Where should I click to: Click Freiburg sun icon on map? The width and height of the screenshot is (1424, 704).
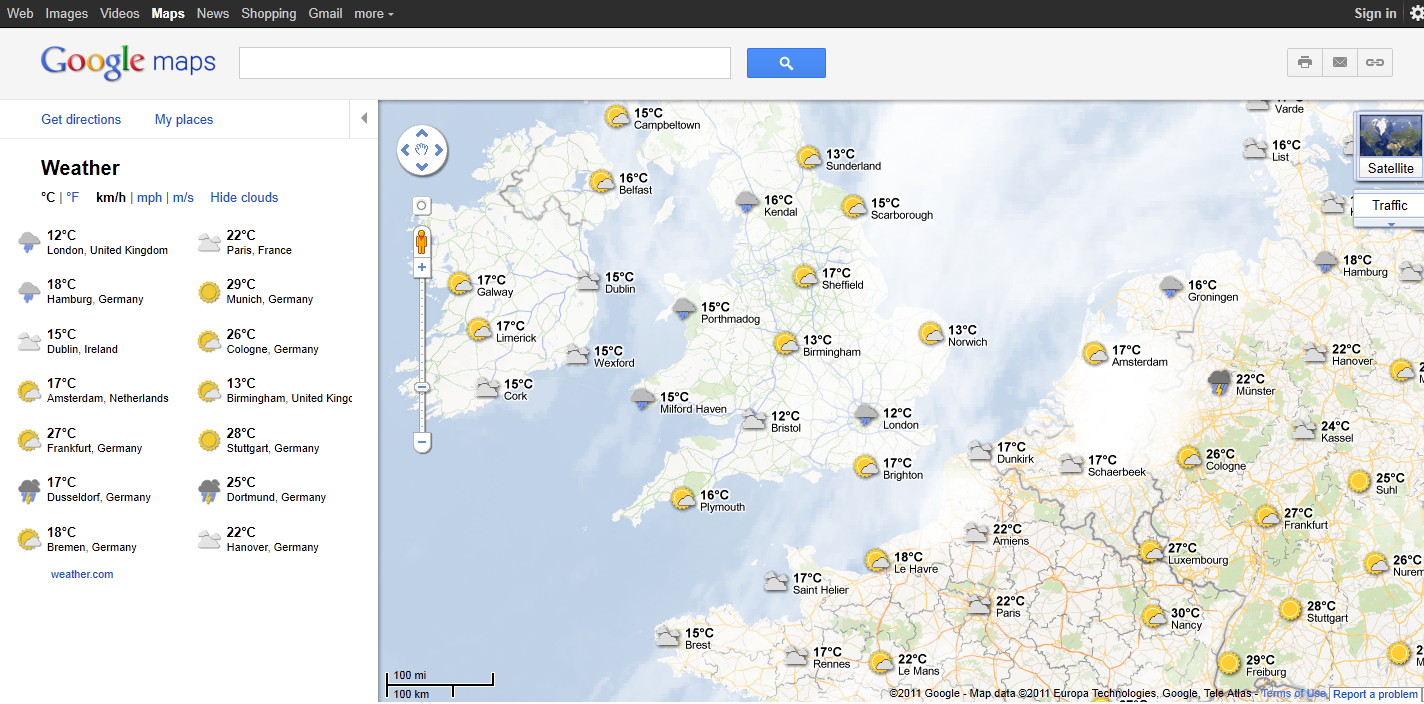click(x=1229, y=662)
